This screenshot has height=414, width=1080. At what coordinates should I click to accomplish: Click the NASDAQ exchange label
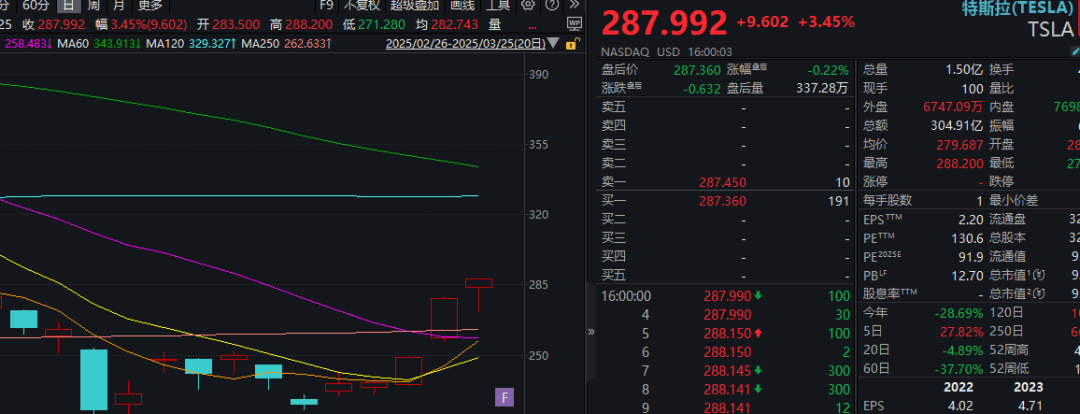click(624, 52)
